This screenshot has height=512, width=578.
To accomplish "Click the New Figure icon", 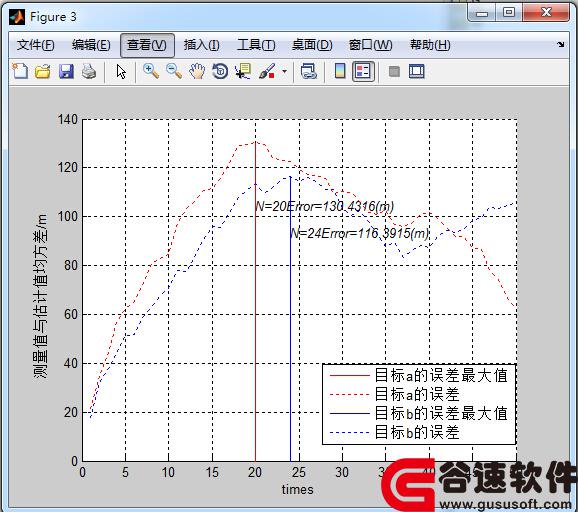I will pos(20,71).
